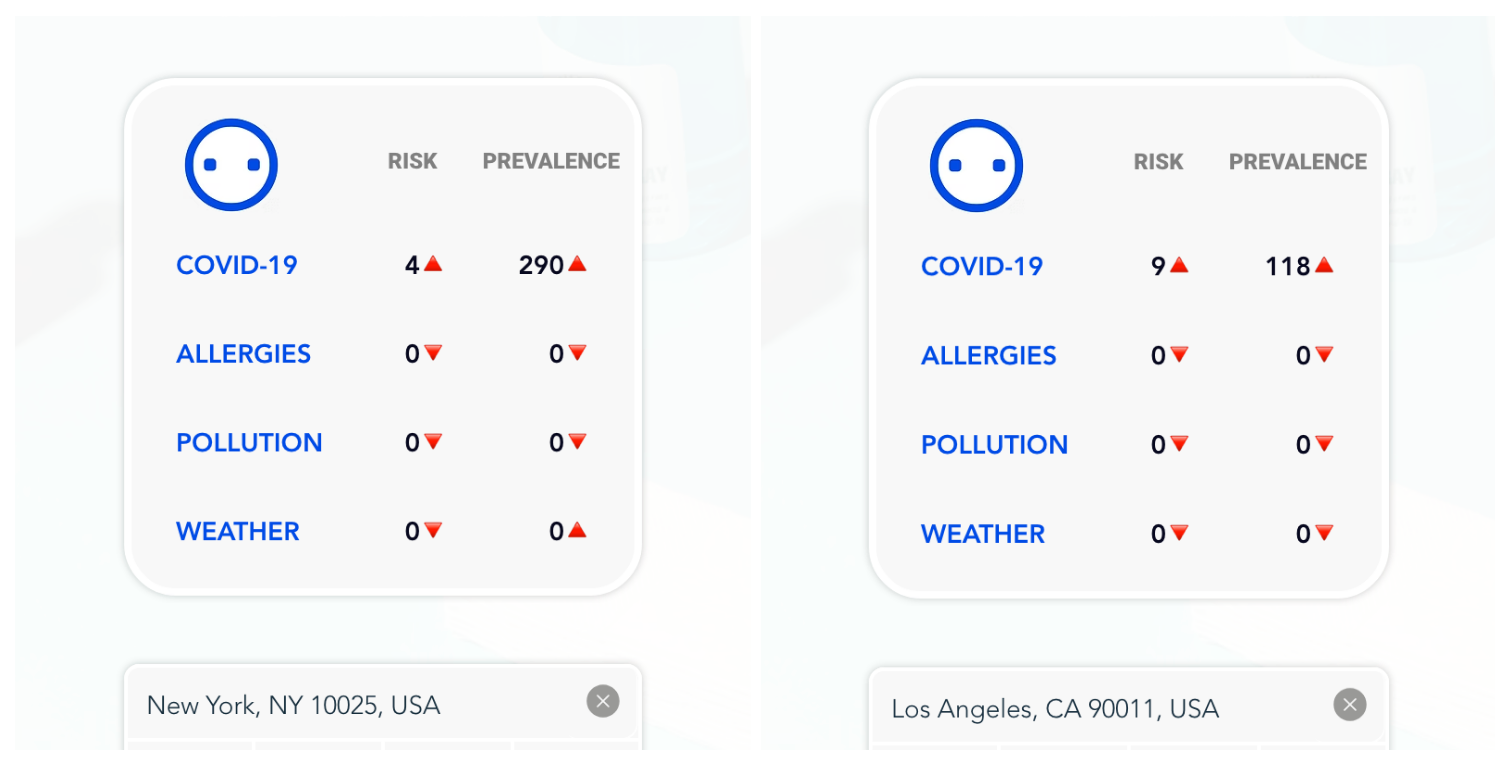Click the blue face icon in New York card

tap(231, 165)
